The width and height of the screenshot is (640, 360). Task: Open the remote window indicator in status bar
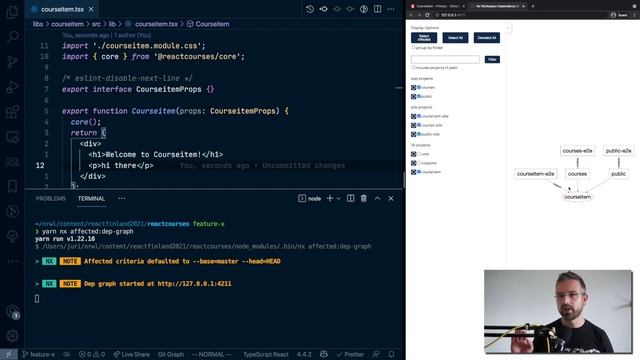[9, 354]
